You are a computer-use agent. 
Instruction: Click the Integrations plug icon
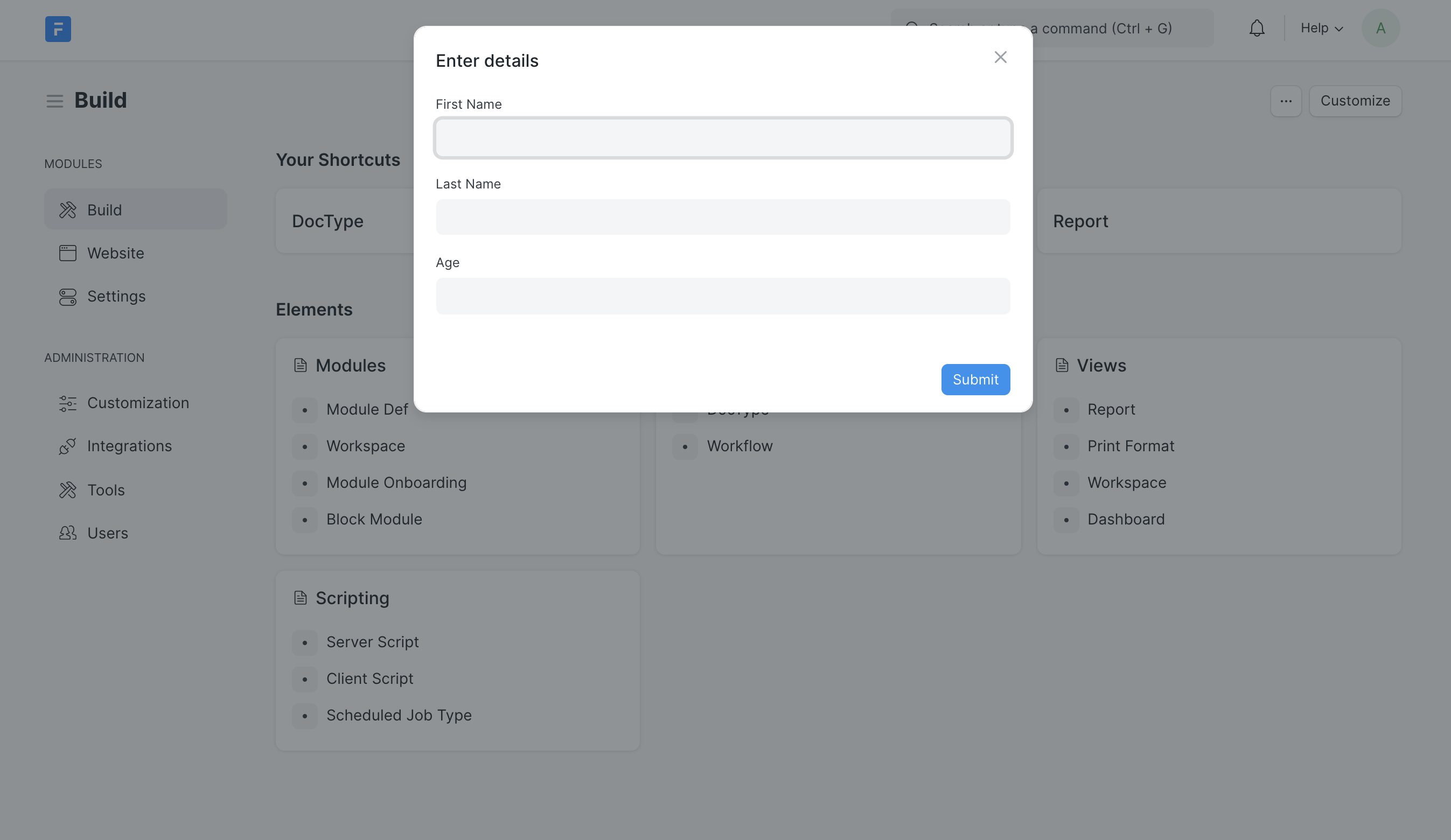[67, 446]
